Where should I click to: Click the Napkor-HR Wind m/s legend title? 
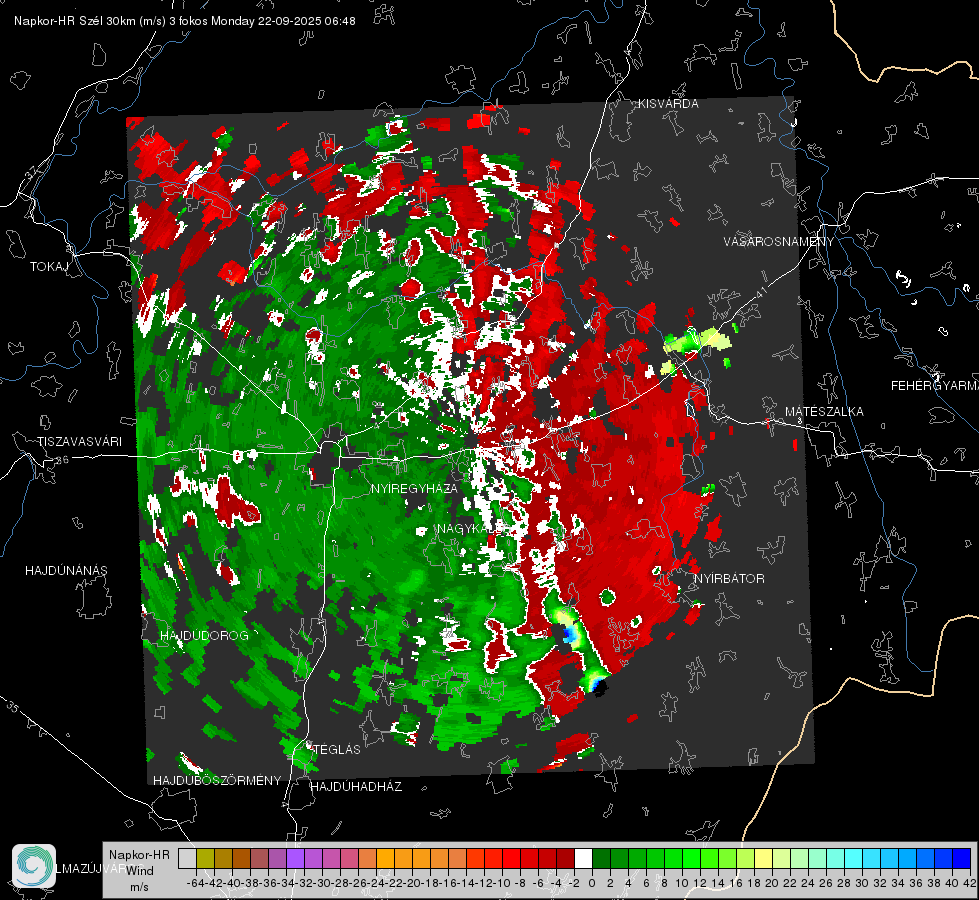[x=139, y=870]
